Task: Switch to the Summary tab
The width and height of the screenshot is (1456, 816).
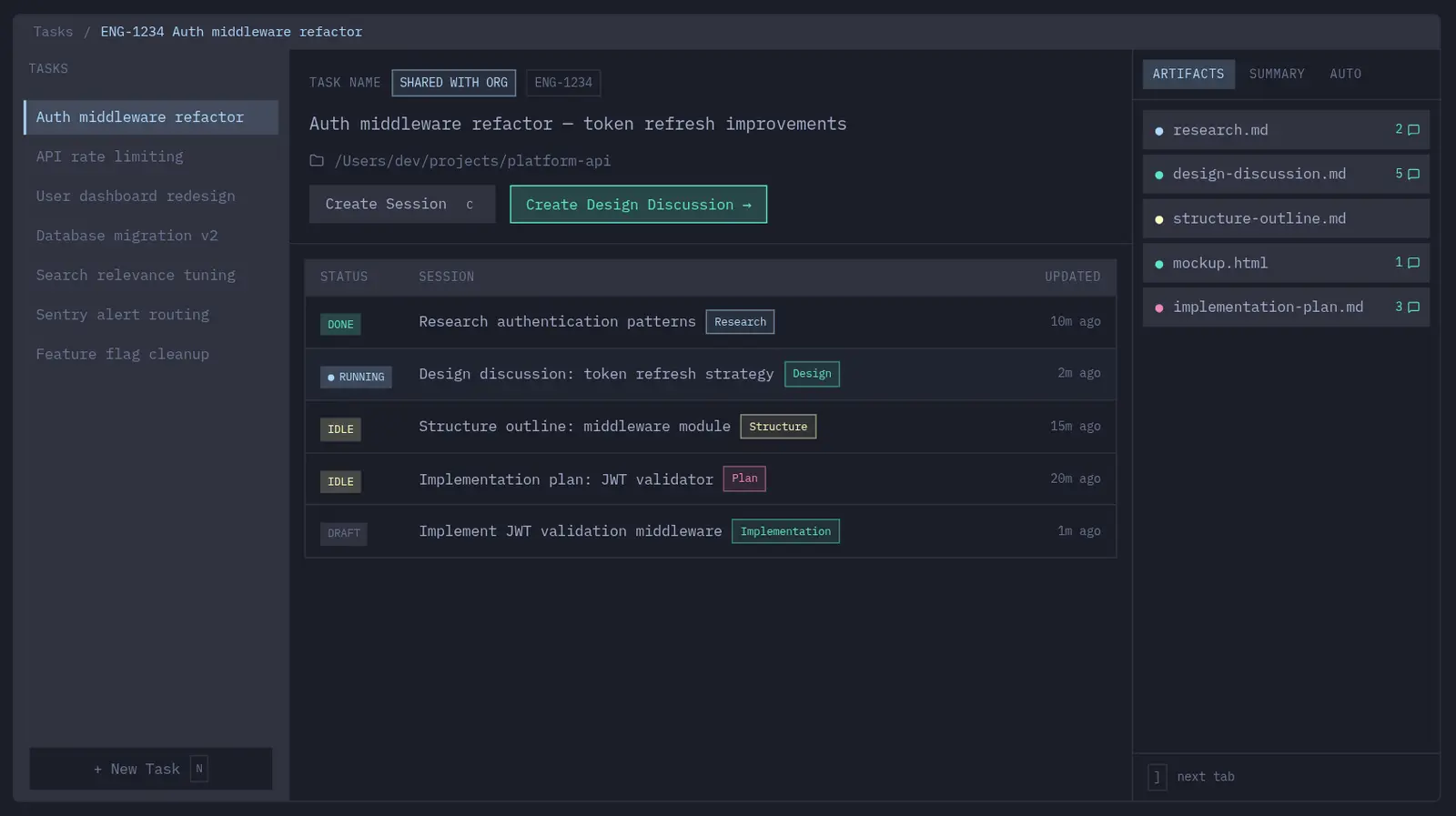Action: tap(1277, 74)
